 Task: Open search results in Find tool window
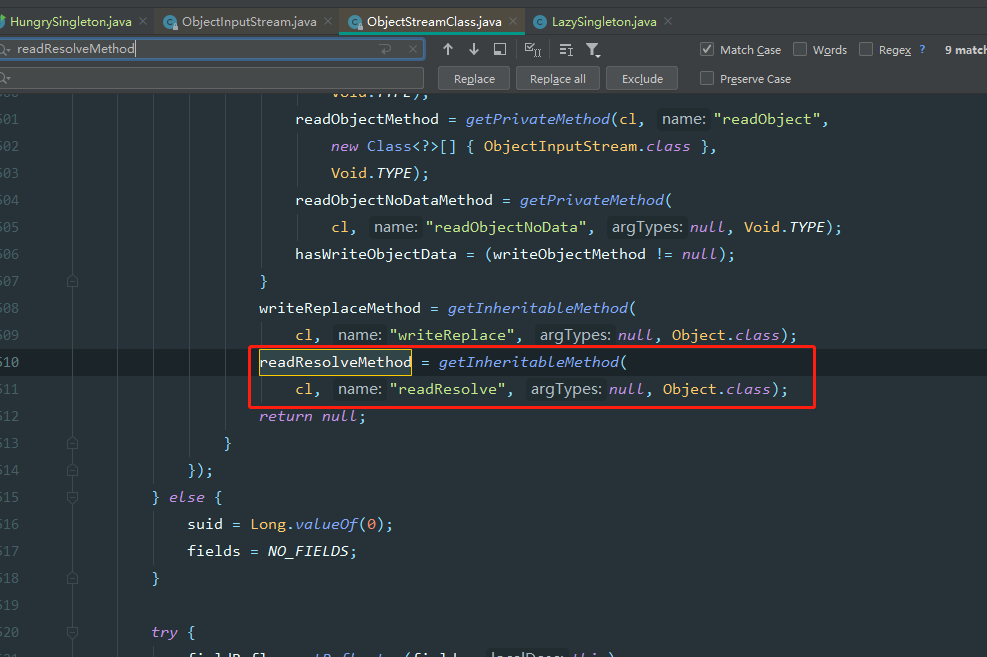point(500,49)
